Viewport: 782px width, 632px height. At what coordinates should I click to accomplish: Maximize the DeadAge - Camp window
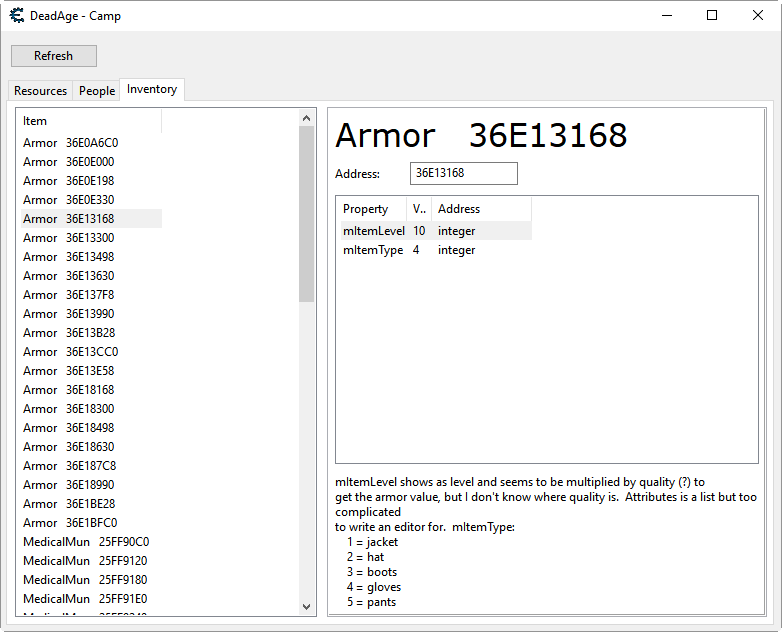click(712, 15)
